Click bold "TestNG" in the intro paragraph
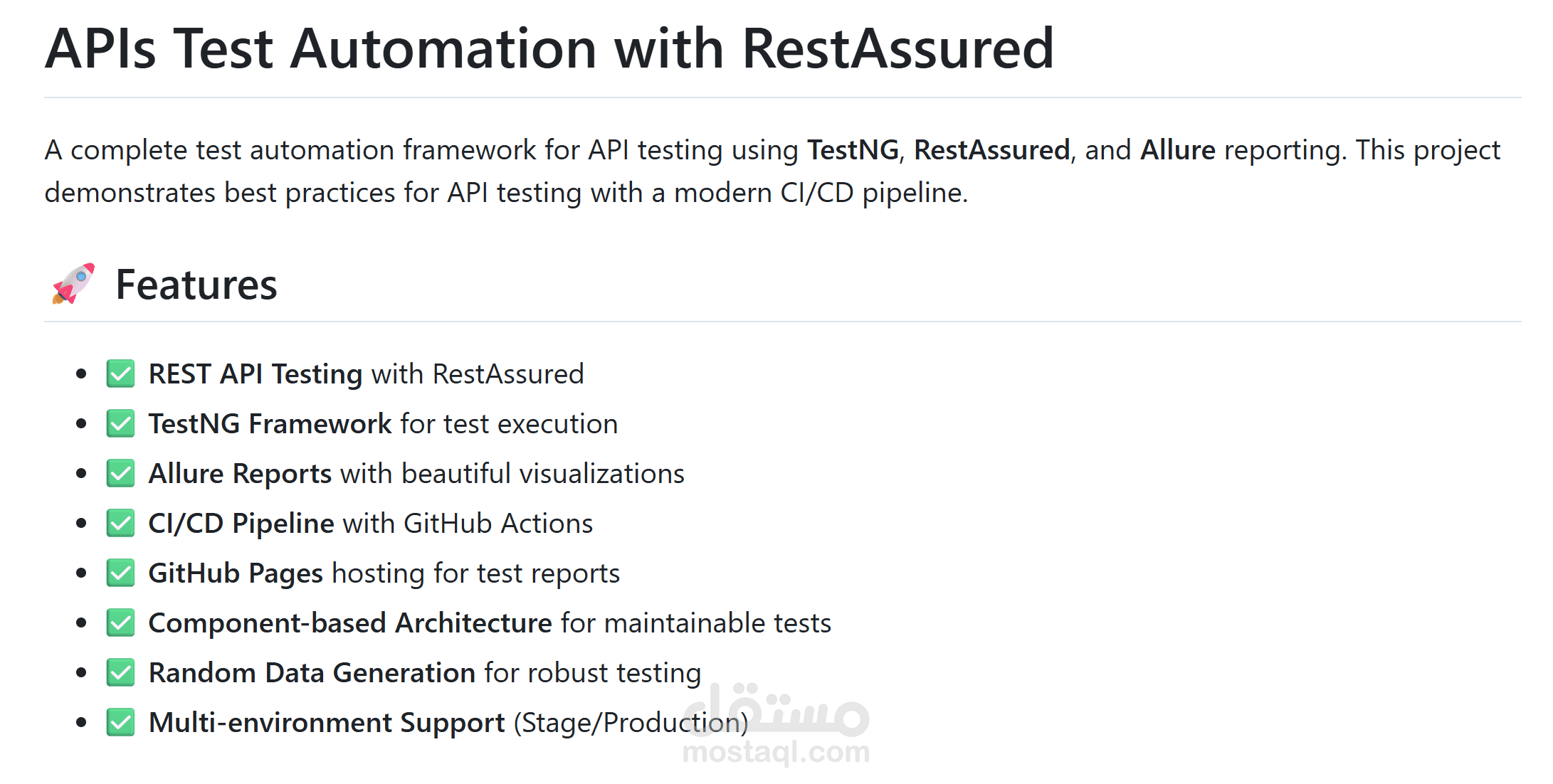 (853, 150)
